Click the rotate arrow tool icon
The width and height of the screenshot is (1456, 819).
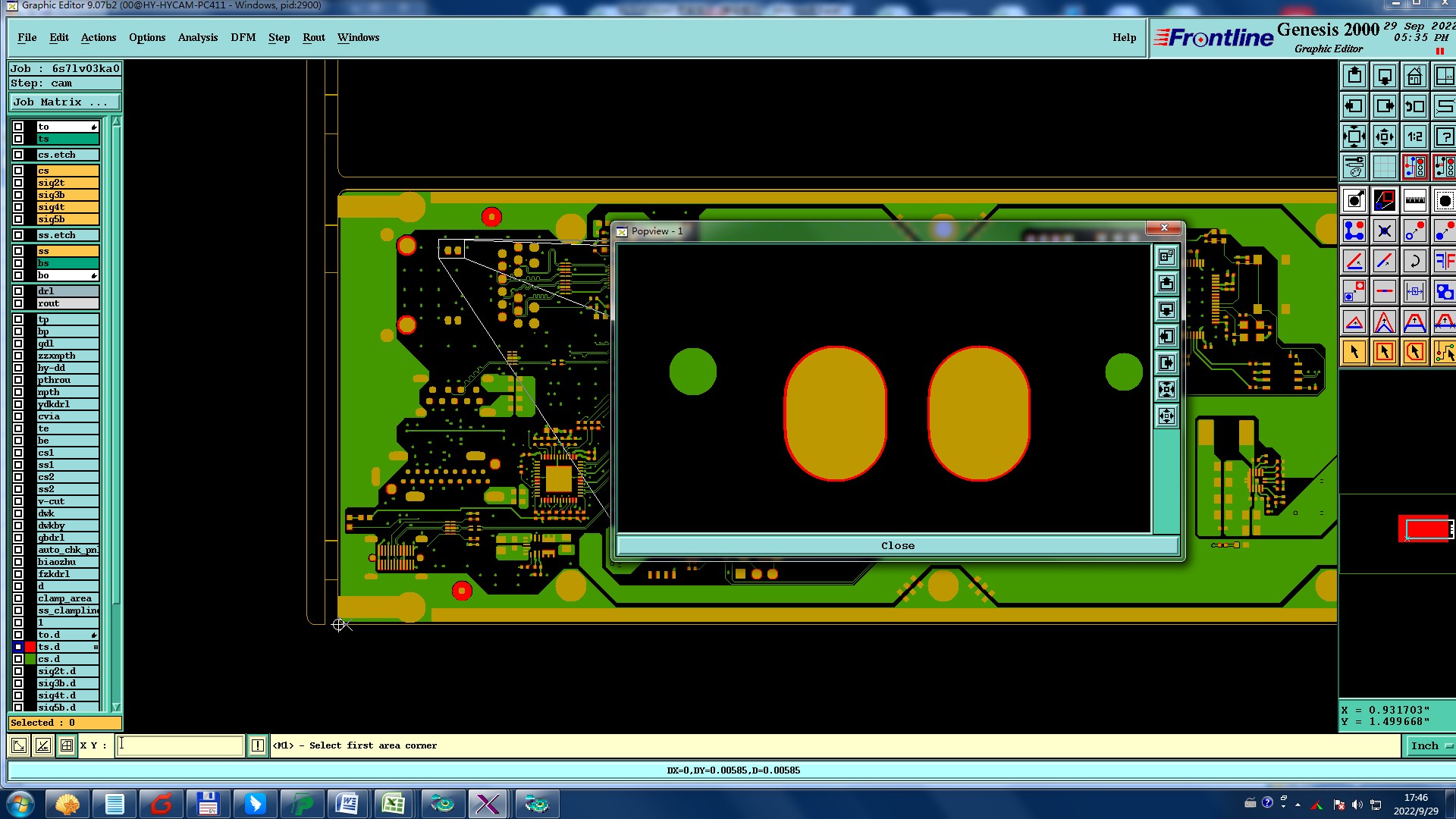point(1414,262)
